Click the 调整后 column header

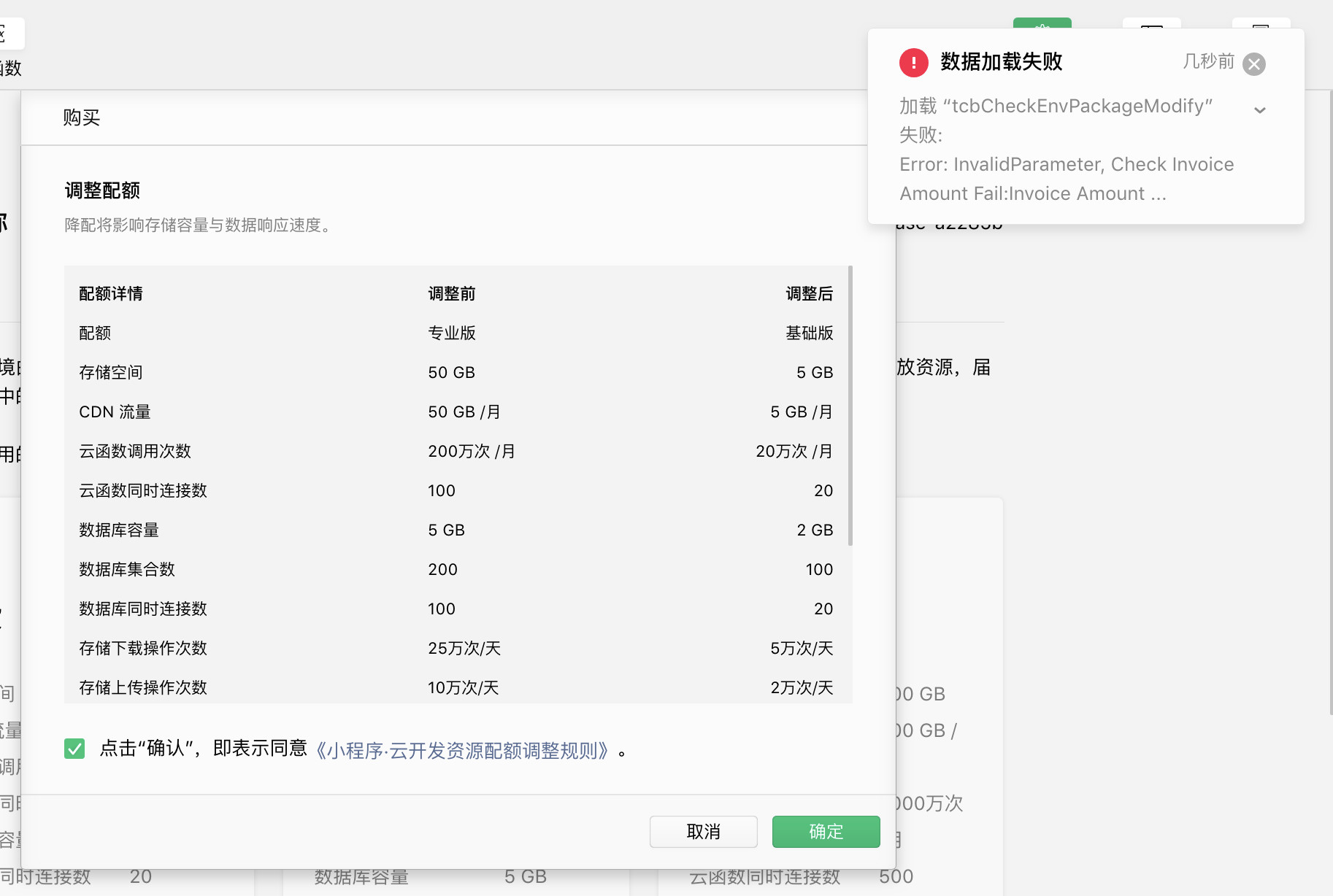[x=809, y=294]
